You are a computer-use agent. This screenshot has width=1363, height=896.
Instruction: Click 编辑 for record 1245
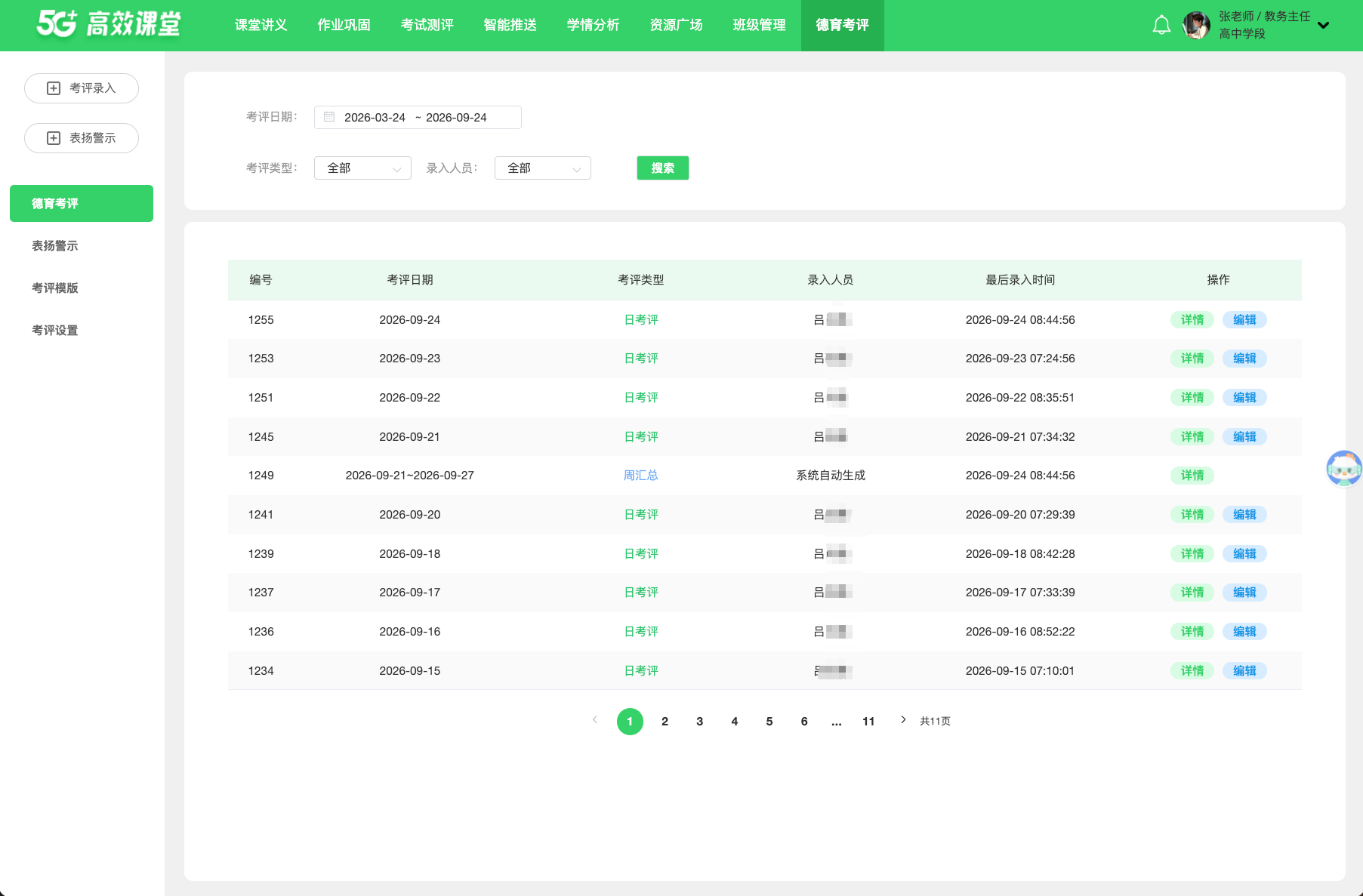click(1244, 436)
